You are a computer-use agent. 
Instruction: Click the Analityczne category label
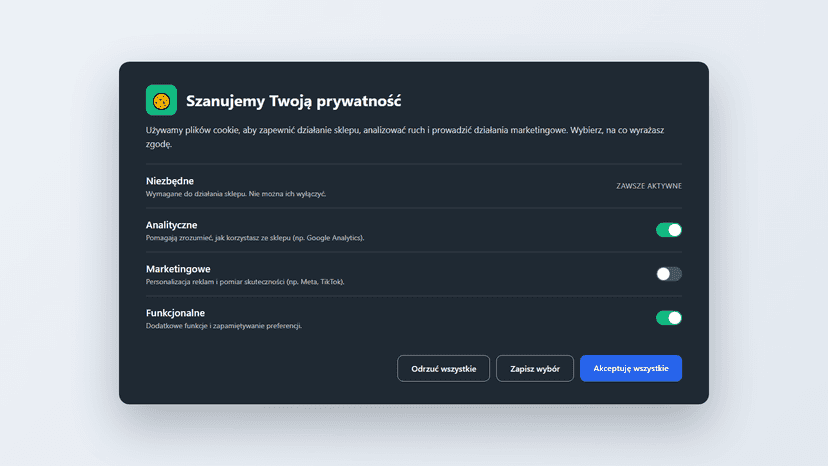[171, 225]
